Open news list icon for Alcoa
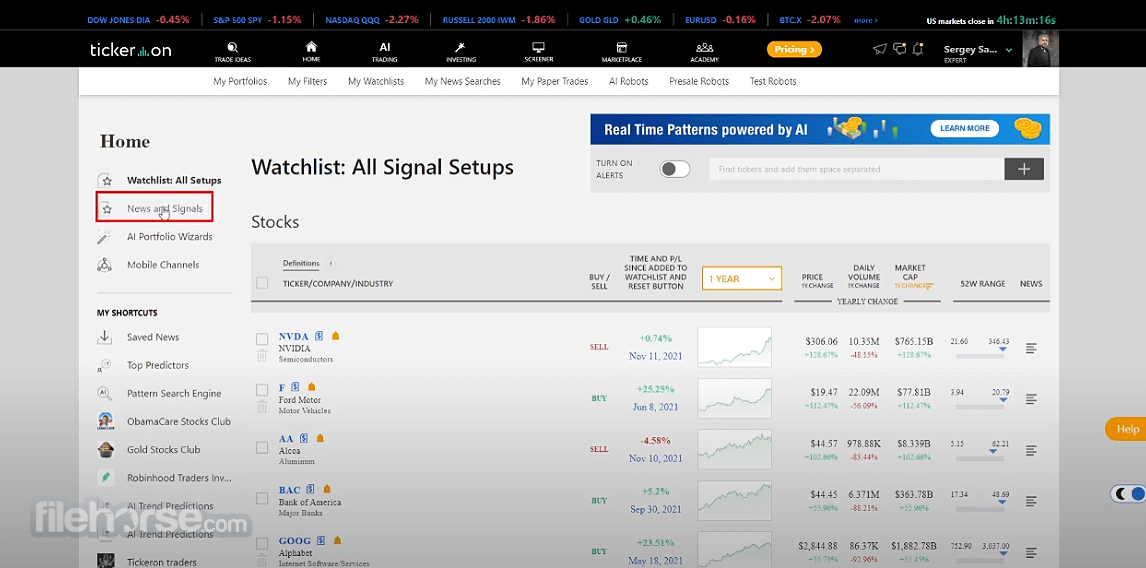This screenshot has width=1146, height=568. (x=1031, y=450)
